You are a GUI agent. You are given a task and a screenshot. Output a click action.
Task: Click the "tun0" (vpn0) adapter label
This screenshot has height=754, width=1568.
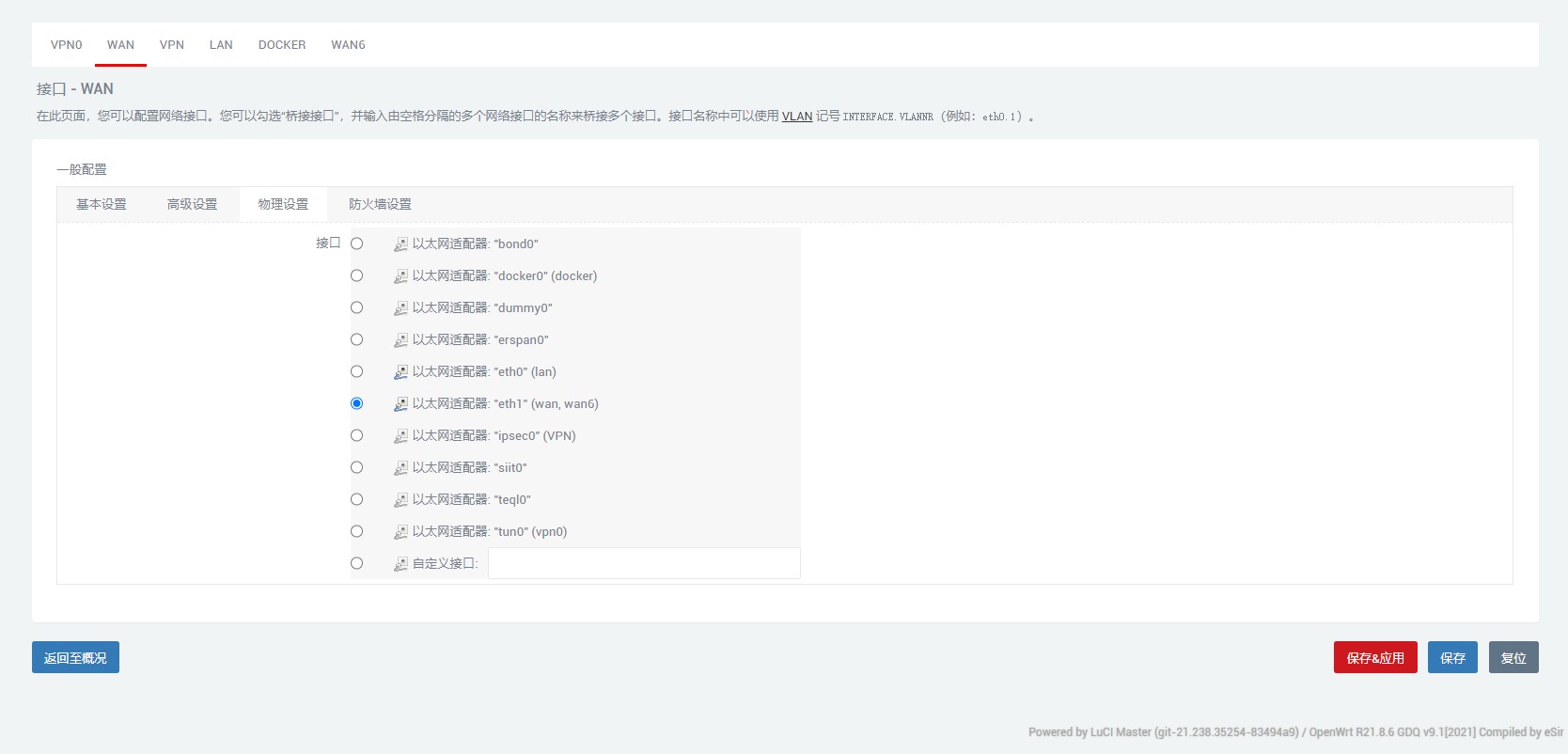pos(490,531)
